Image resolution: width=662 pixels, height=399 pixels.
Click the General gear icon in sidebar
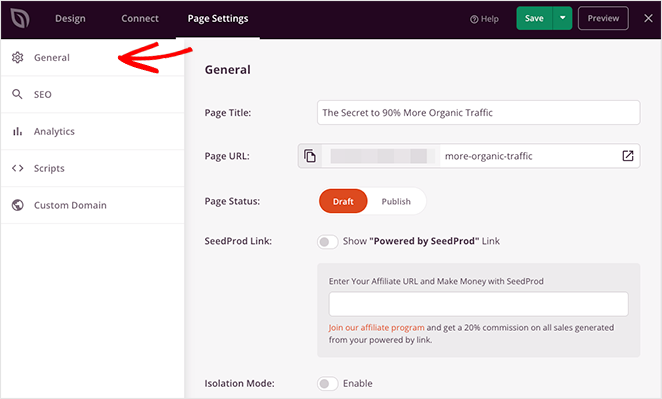17,57
